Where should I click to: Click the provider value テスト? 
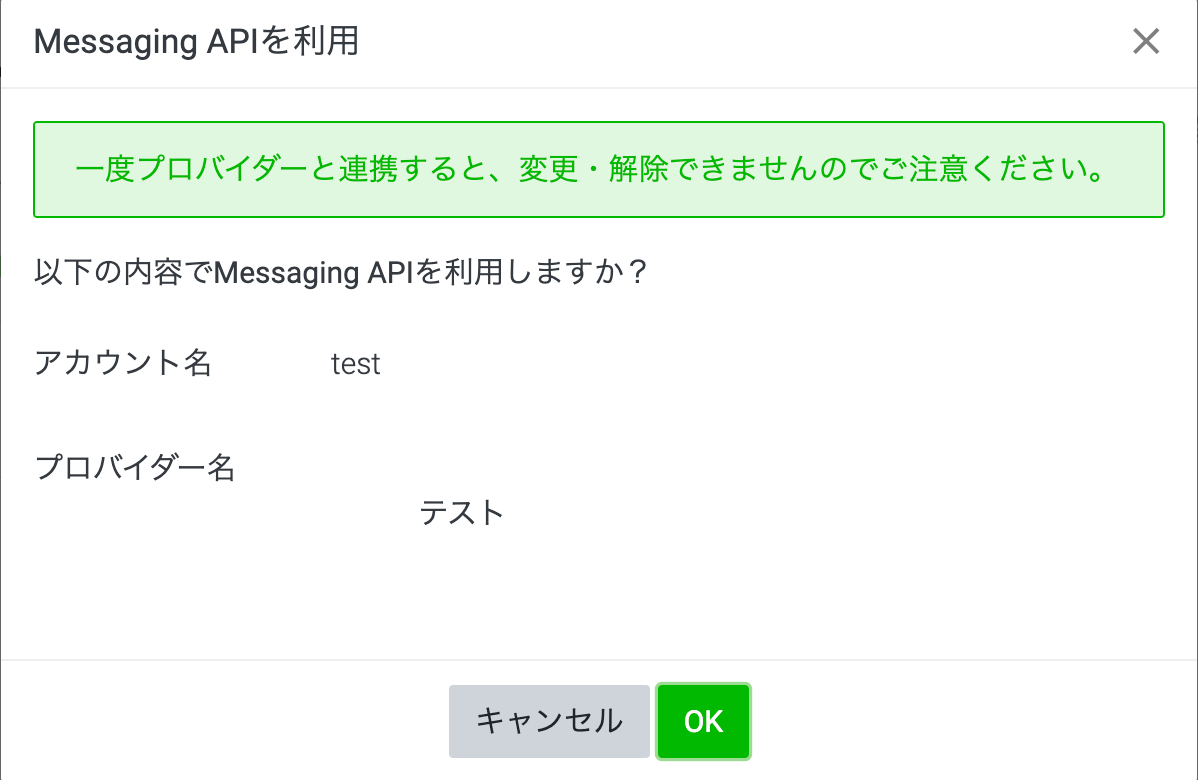462,513
